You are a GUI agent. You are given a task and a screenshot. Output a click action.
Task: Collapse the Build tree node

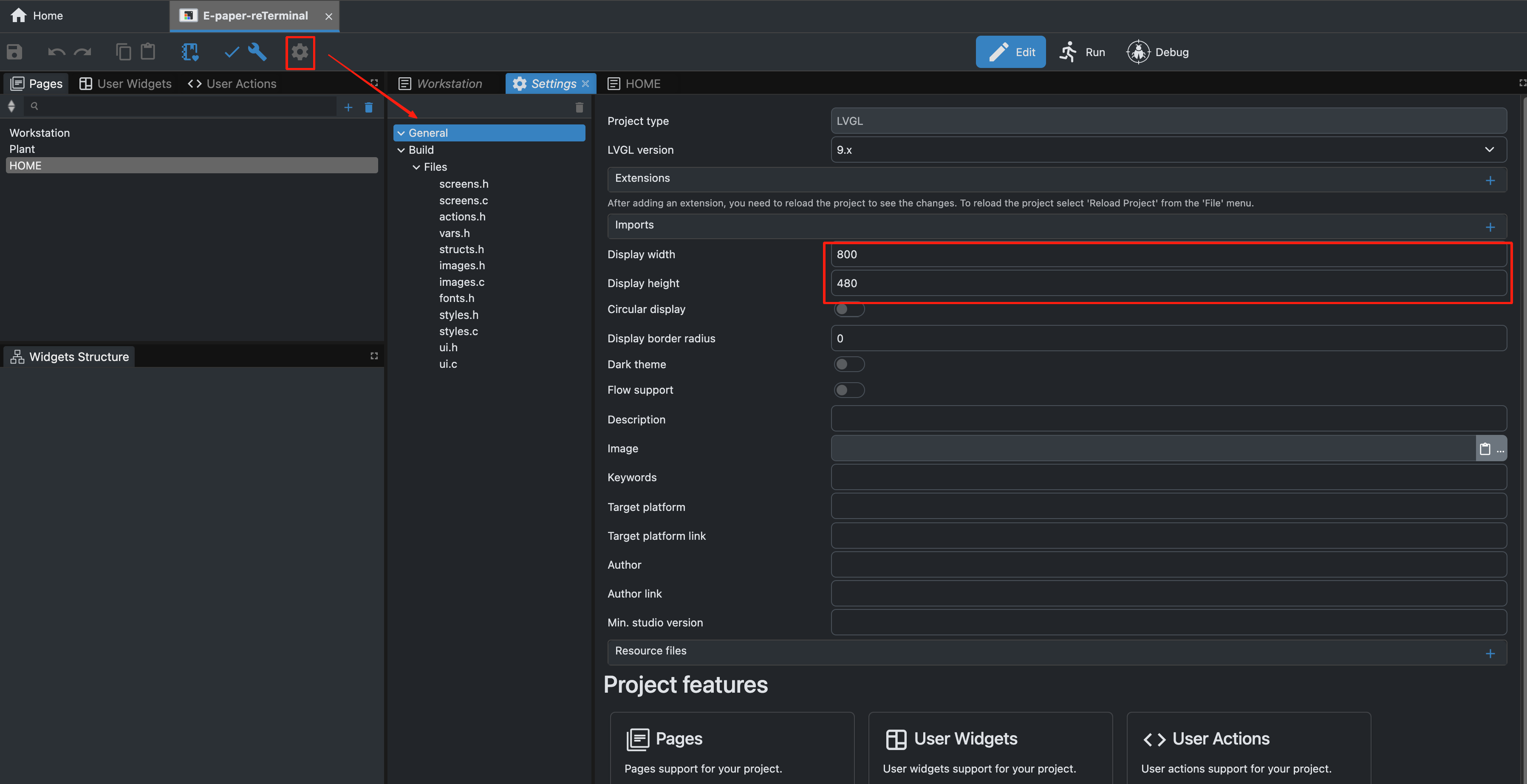[402, 150]
